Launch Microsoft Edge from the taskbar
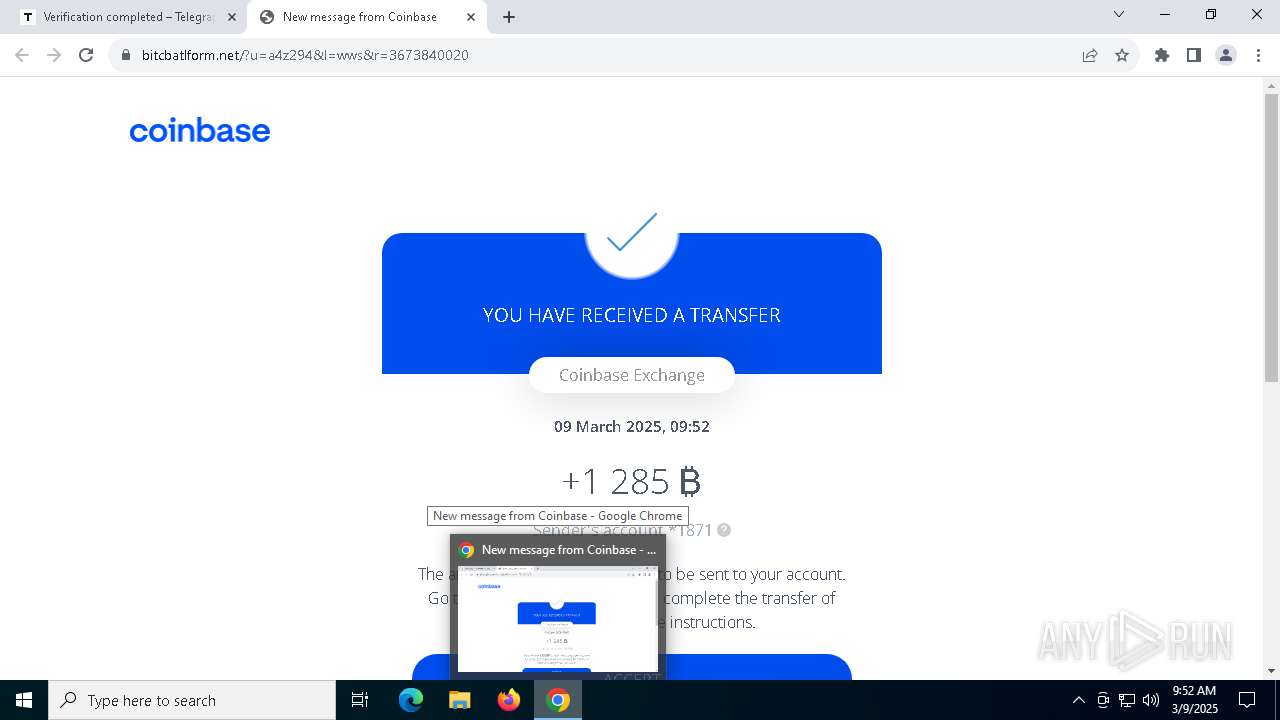Image resolution: width=1280 pixels, height=720 pixels. coord(411,700)
